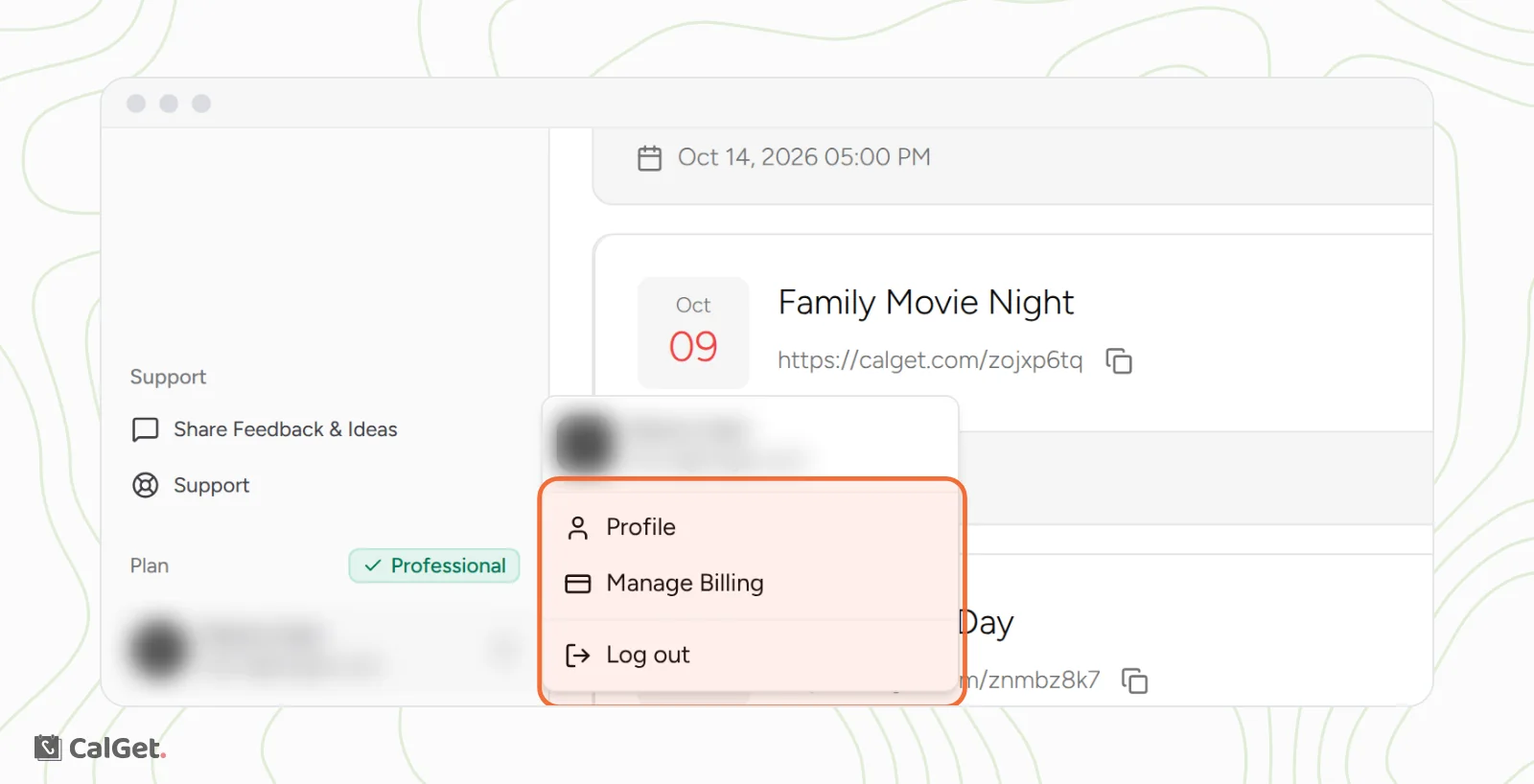
Task: Click the CalGet logo
Action: pos(100,748)
